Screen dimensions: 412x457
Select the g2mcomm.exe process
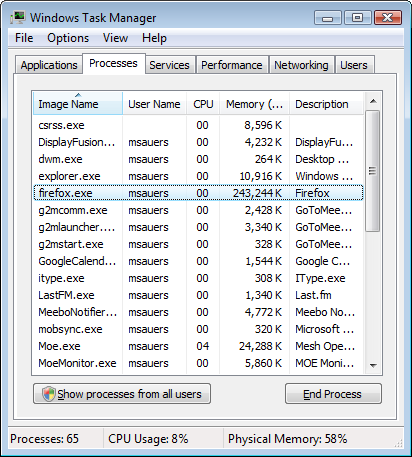tap(198, 210)
